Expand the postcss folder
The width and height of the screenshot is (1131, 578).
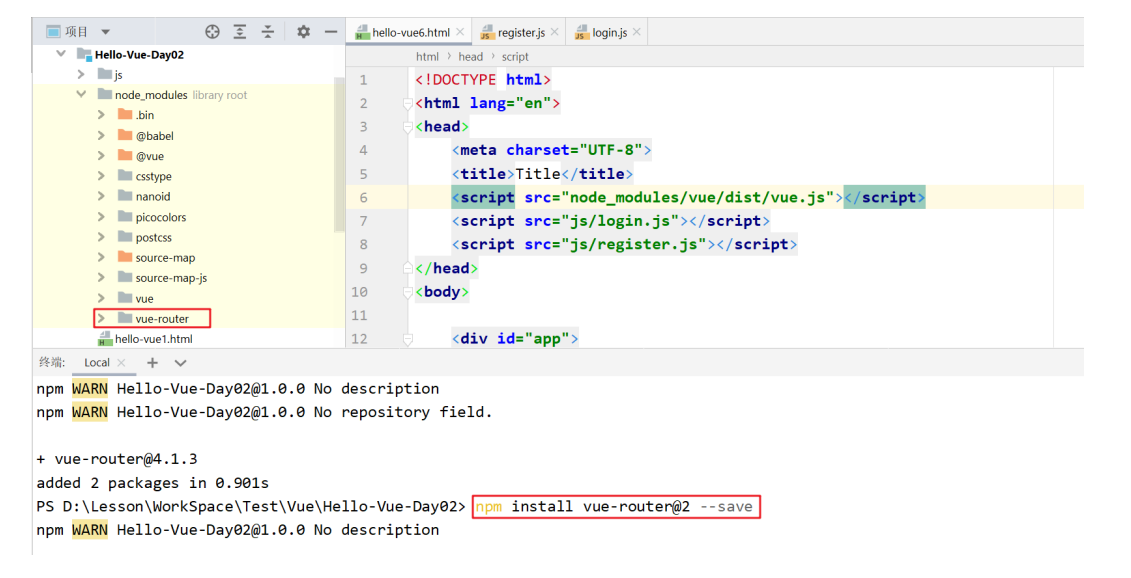(x=101, y=237)
